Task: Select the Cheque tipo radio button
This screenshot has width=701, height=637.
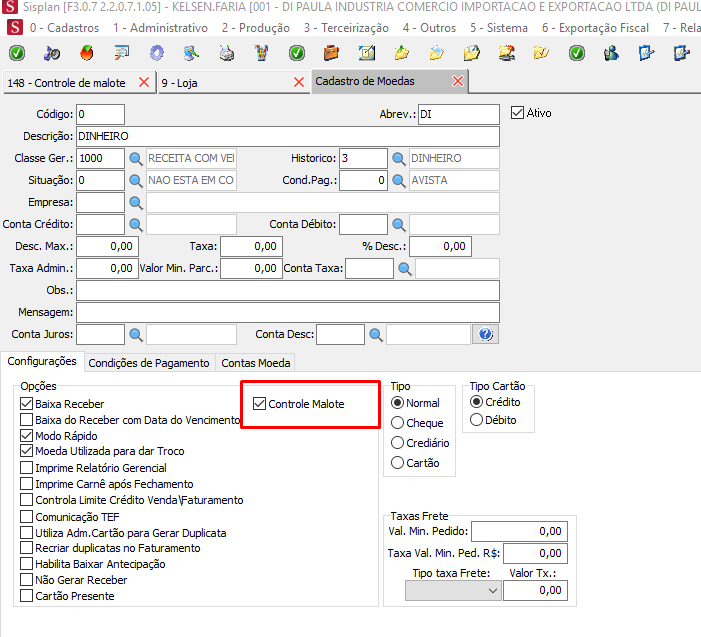Action: point(397,422)
